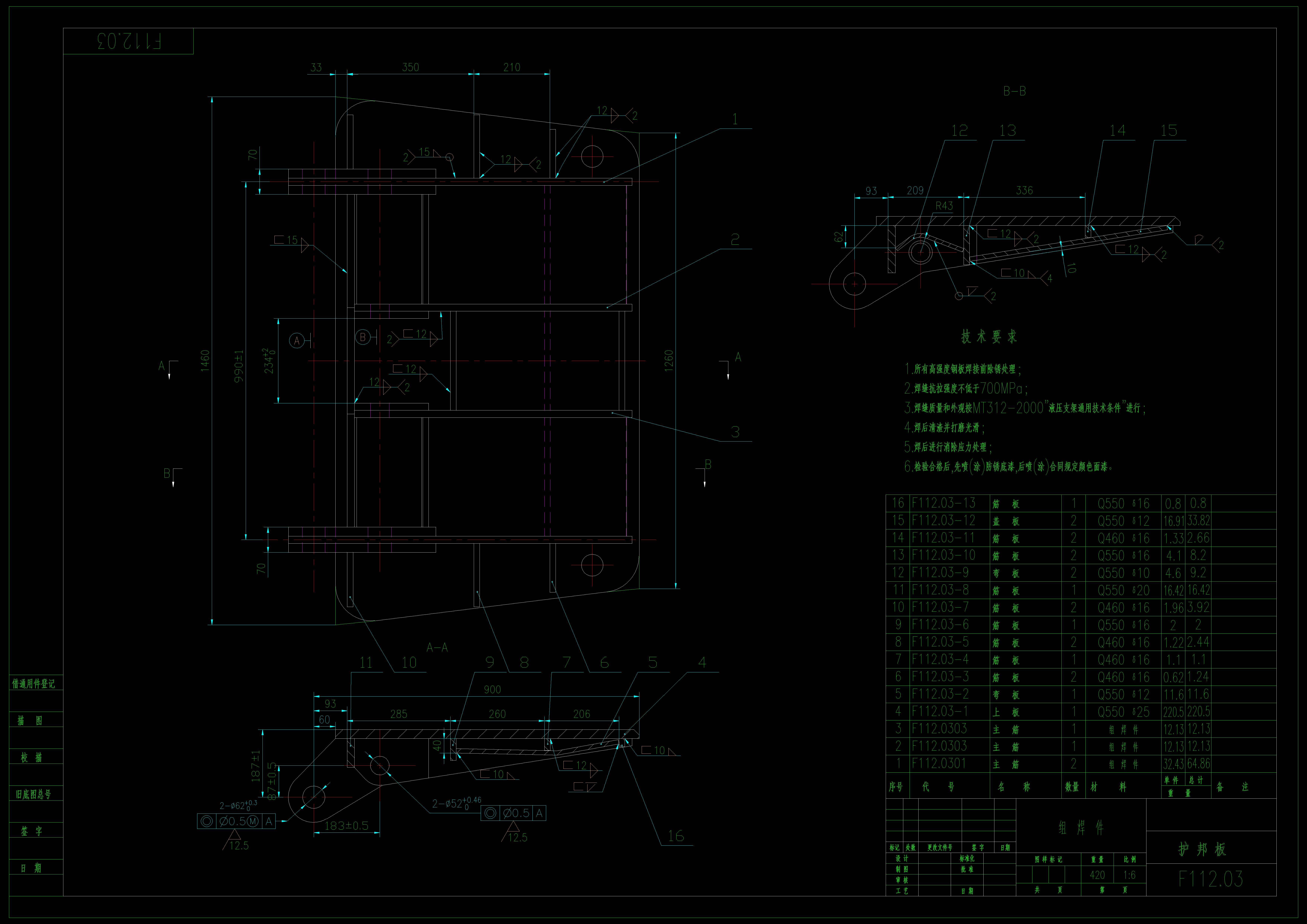Click the "借通用件登记" margin label

pyautogui.click(x=34, y=684)
